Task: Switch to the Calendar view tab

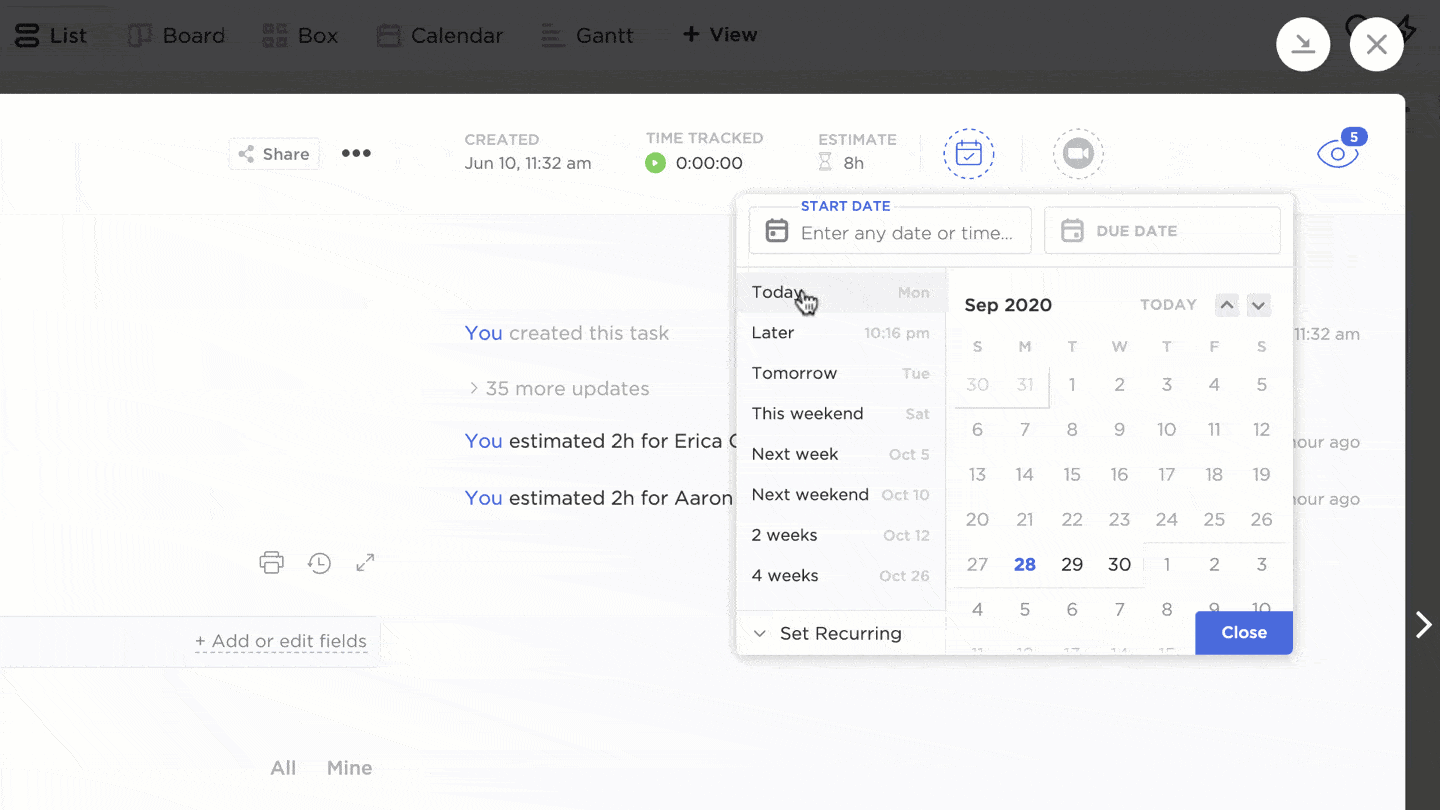Action: [439, 35]
